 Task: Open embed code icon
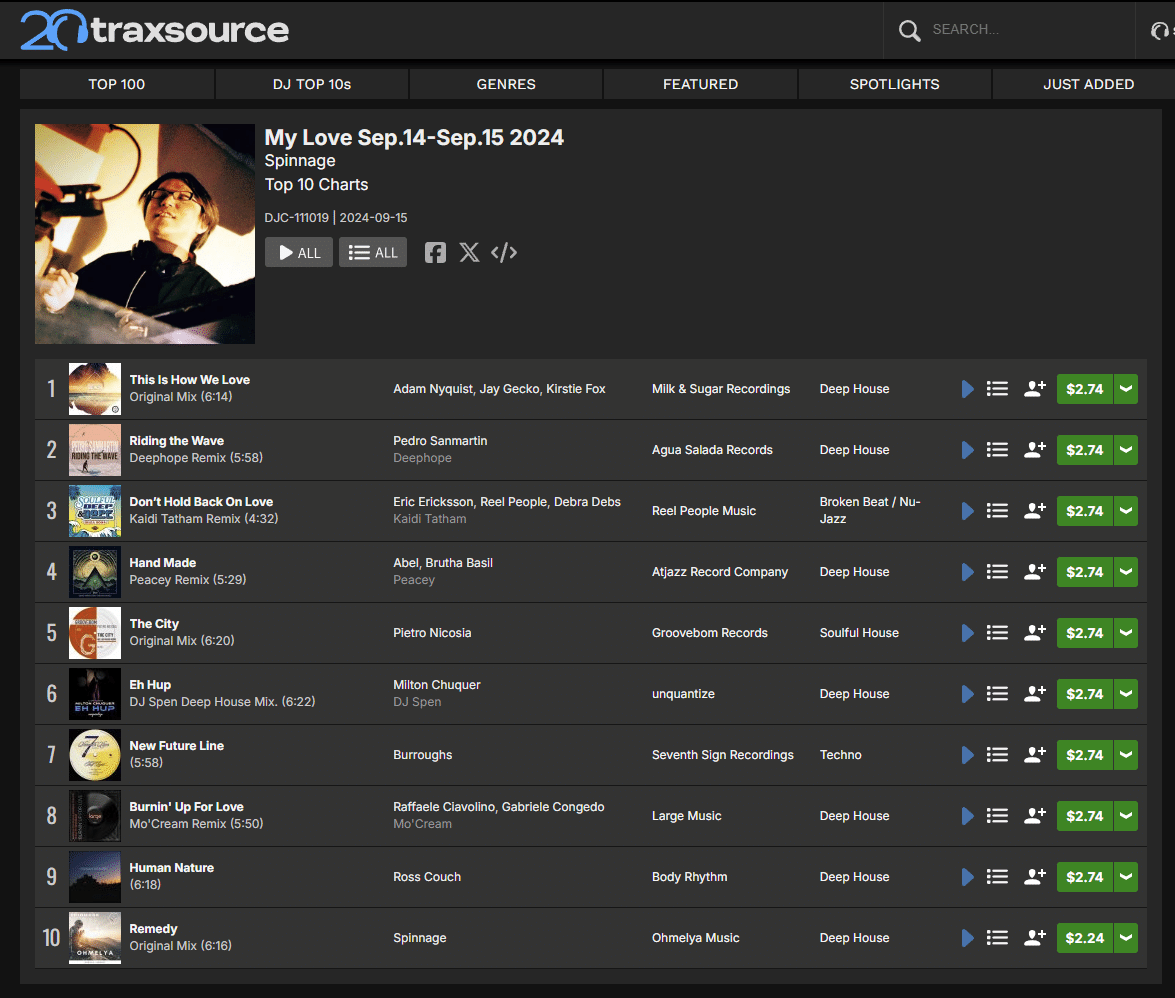(x=504, y=252)
